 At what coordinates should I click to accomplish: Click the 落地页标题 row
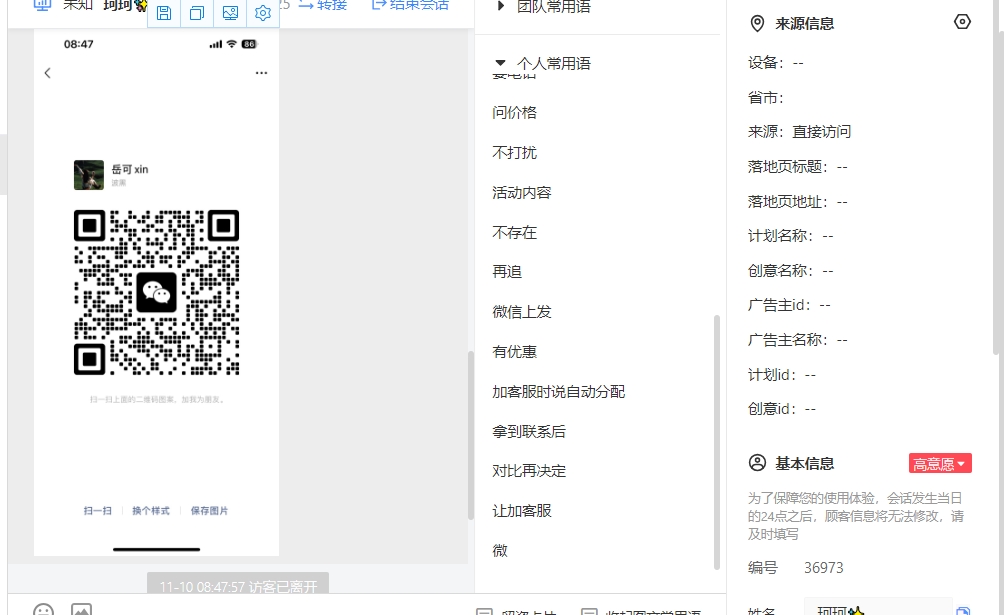tap(798, 167)
